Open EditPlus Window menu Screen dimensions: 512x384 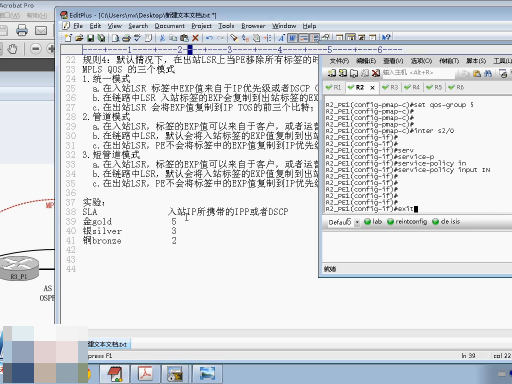click(284, 26)
